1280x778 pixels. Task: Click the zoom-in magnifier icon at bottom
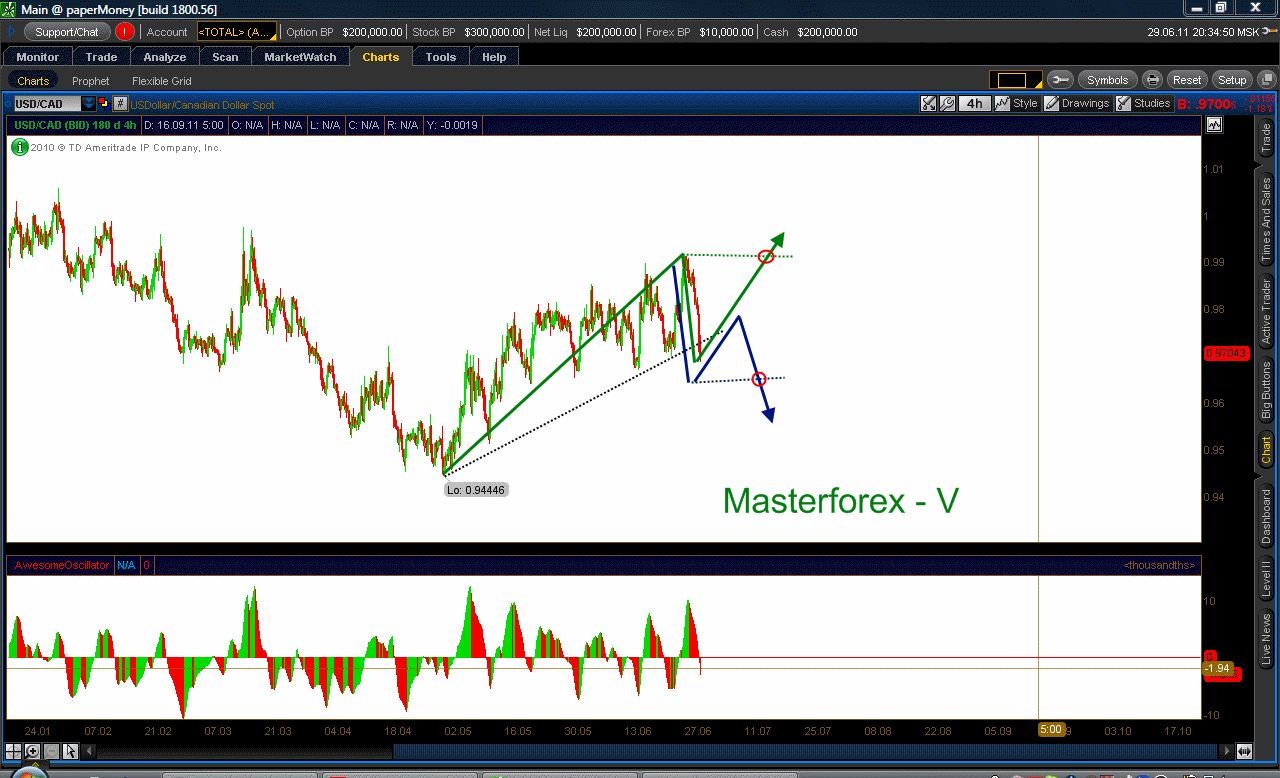tap(32, 751)
